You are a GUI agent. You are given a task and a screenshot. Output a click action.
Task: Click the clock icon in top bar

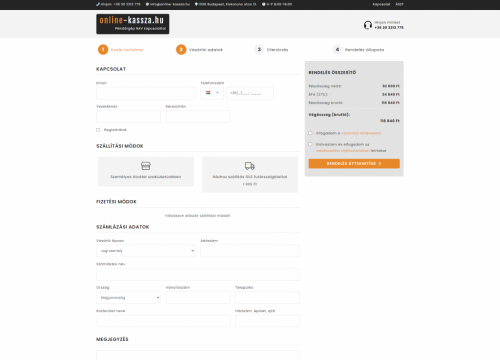pos(264,4)
